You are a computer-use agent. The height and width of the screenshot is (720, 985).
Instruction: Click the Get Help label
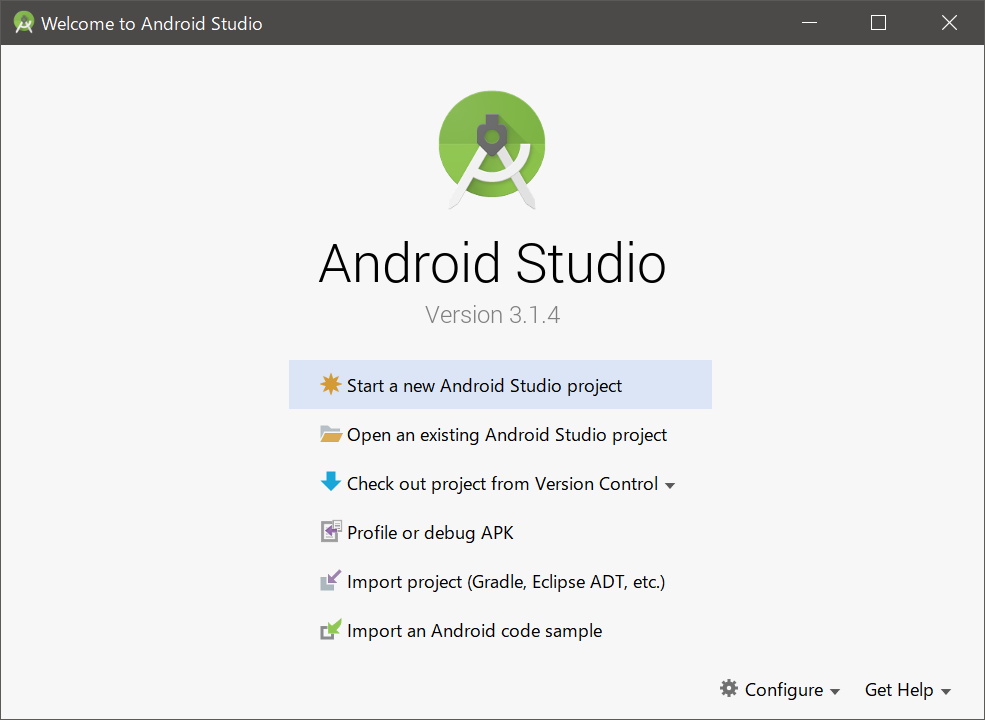898,689
